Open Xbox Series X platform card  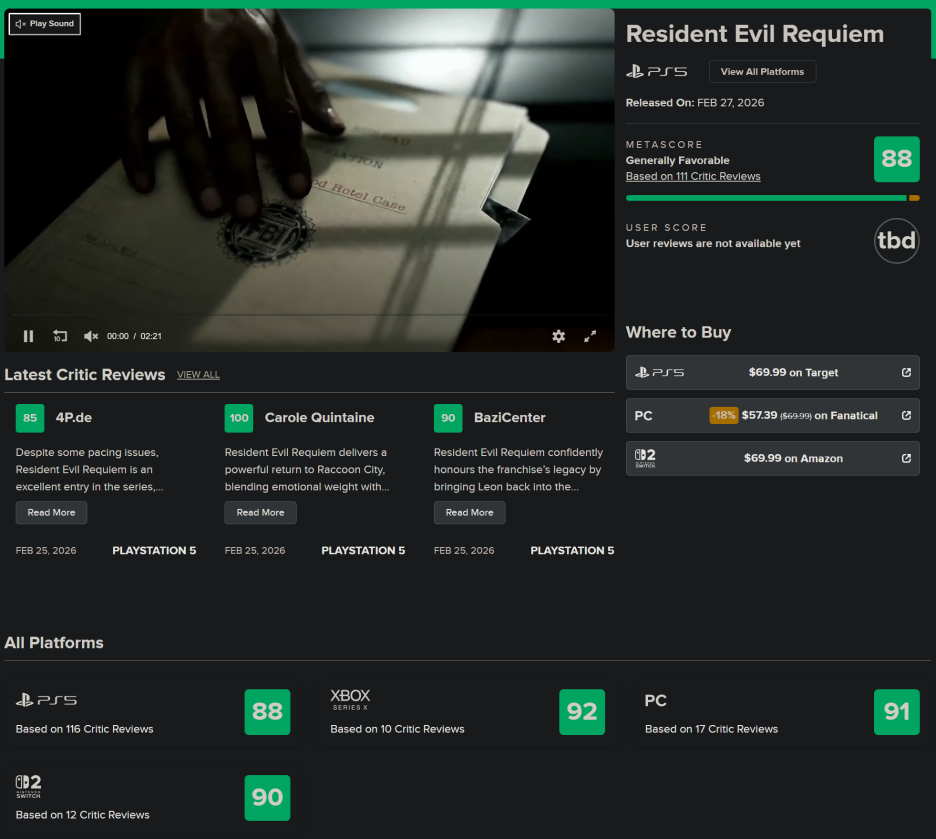click(x=467, y=712)
